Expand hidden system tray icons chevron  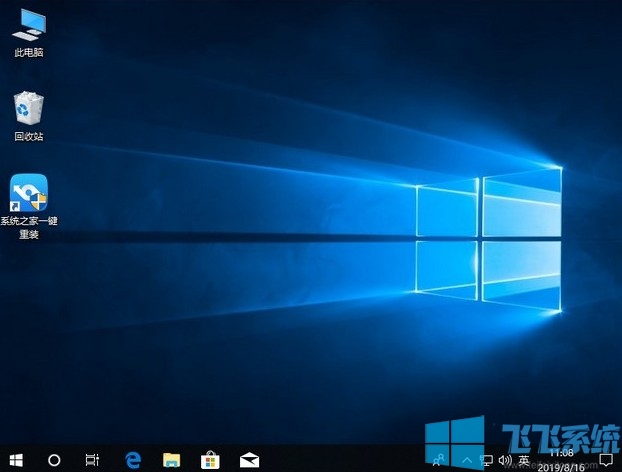tap(467, 460)
